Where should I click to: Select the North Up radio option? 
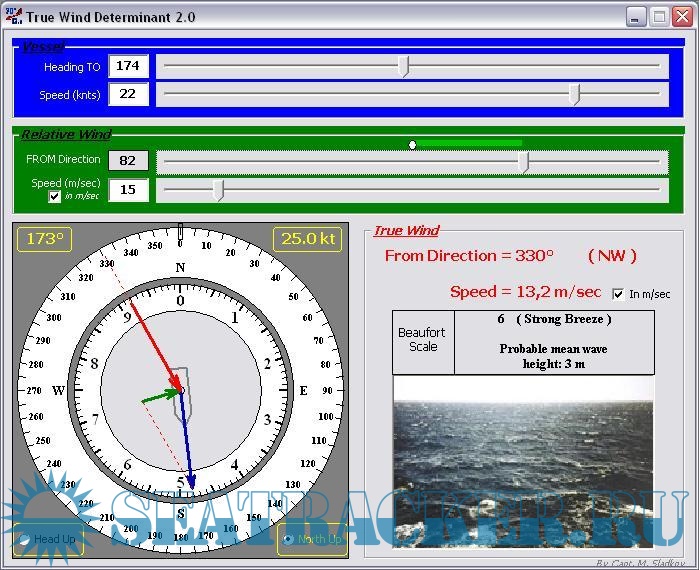point(288,540)
